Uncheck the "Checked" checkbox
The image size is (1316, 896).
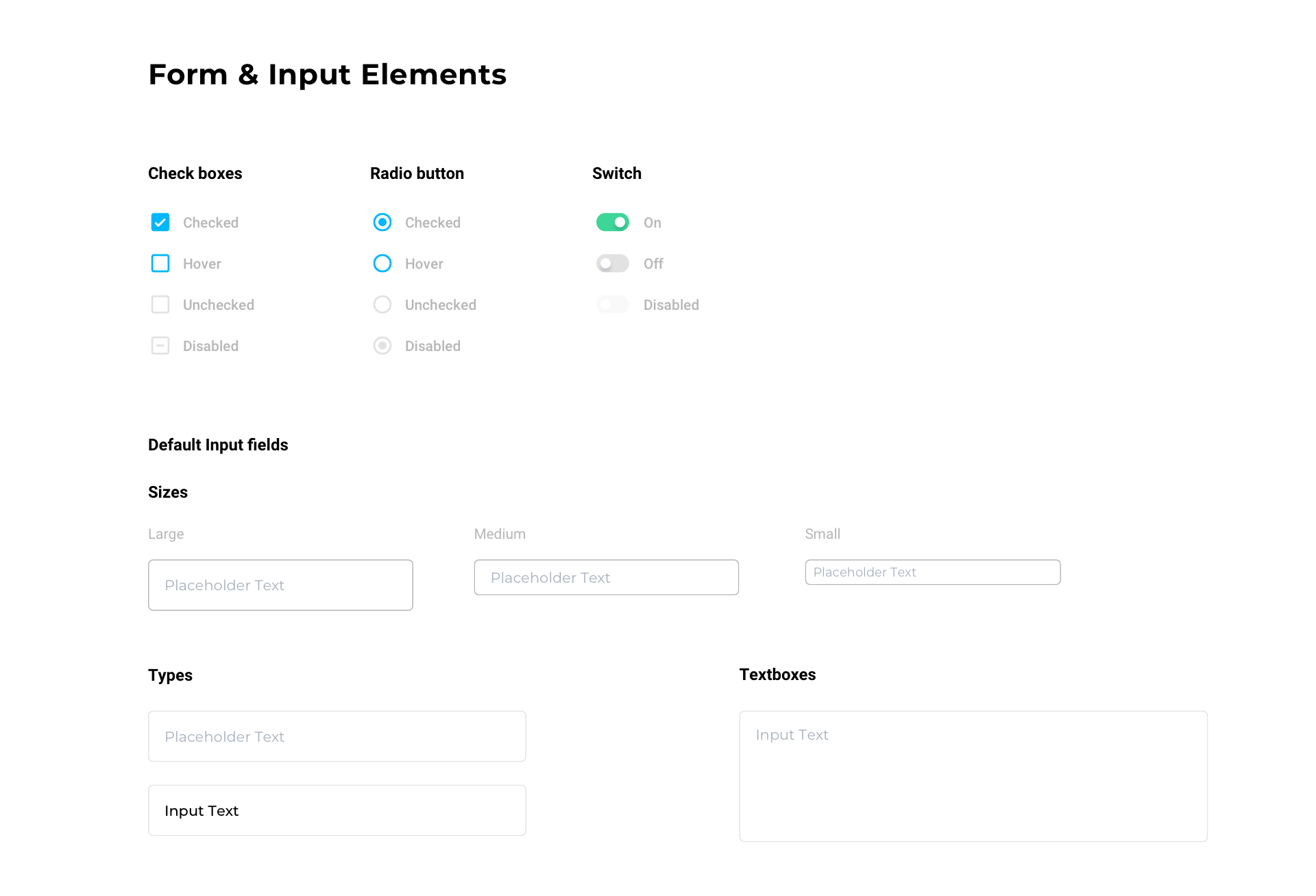(160, 222)
